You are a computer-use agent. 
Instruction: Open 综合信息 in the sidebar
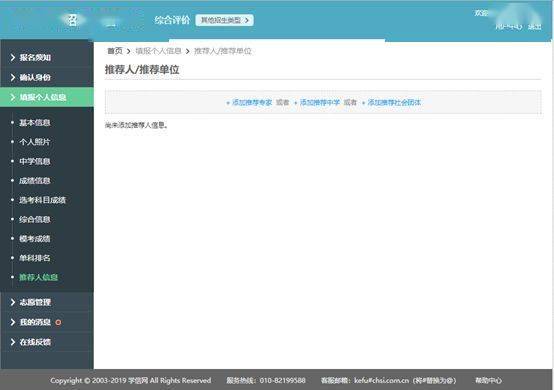35,219
